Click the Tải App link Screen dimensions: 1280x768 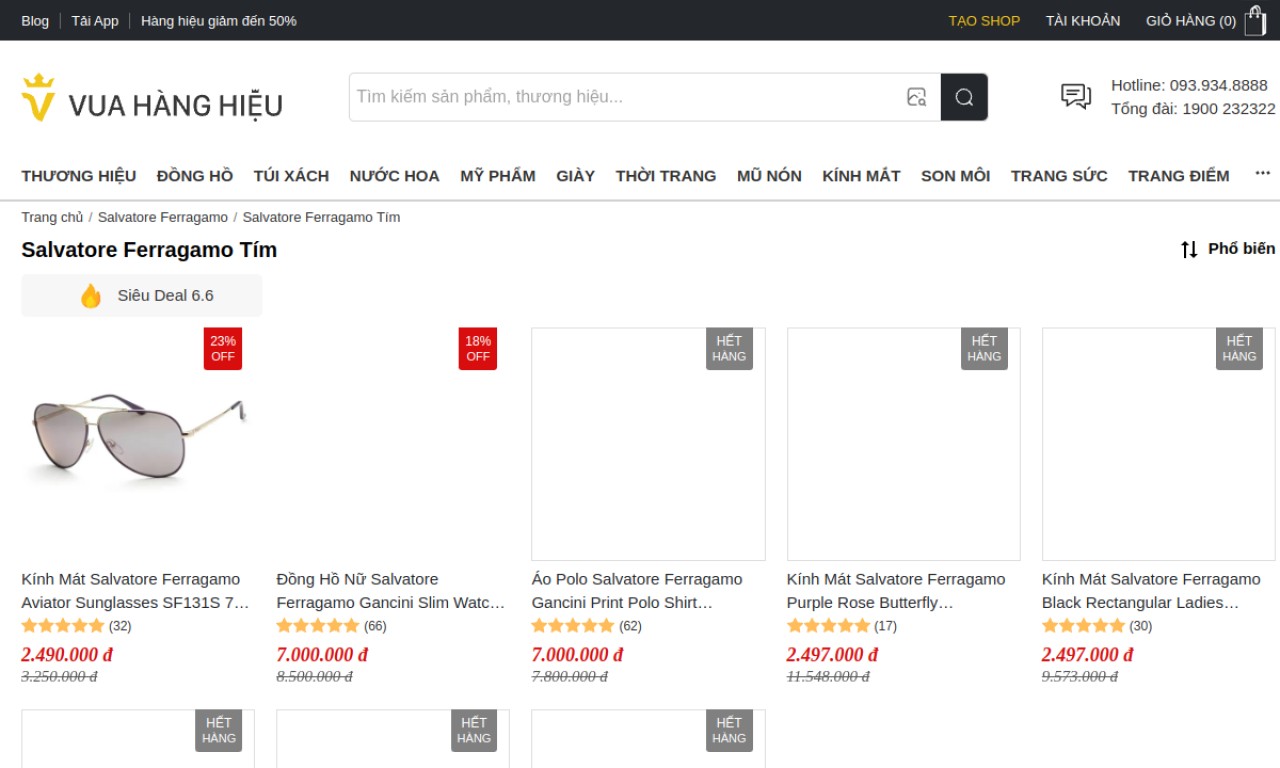(95, 21)
